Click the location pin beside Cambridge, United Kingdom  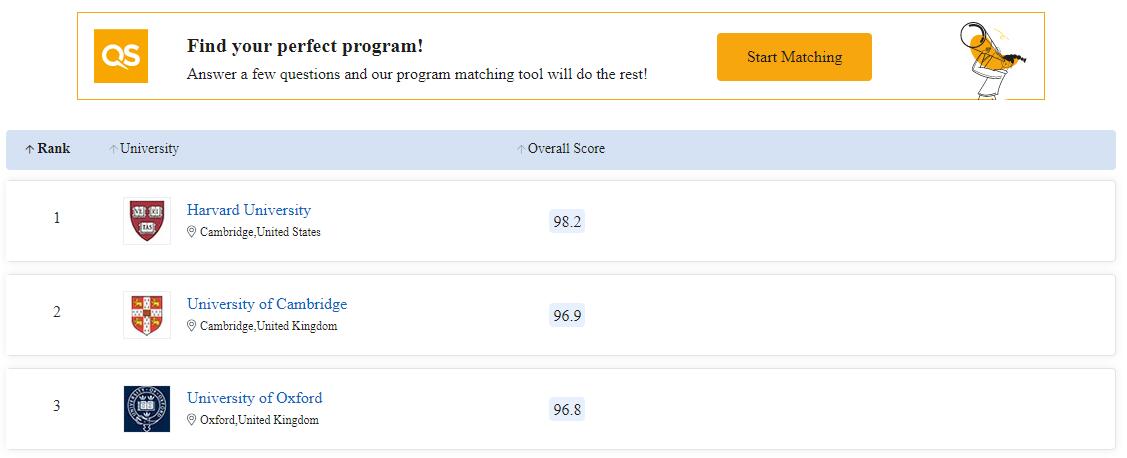click(x=192, y=326)
